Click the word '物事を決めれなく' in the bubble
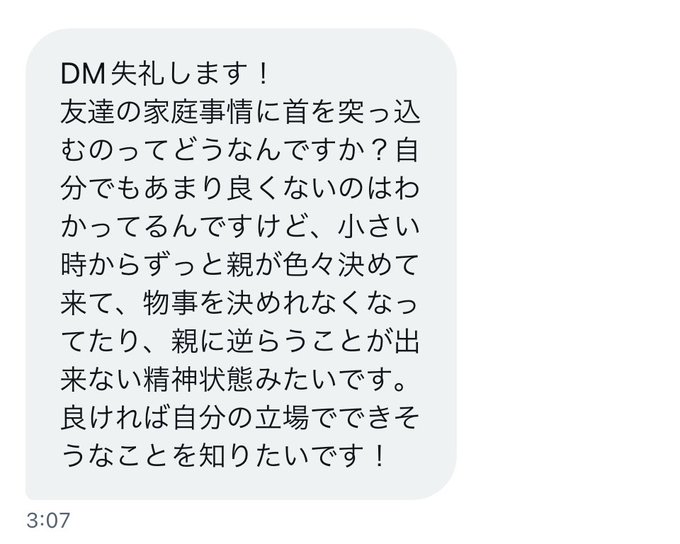This screenshot has height=544, width=680. pyautogui.click(x=254, y=303)
